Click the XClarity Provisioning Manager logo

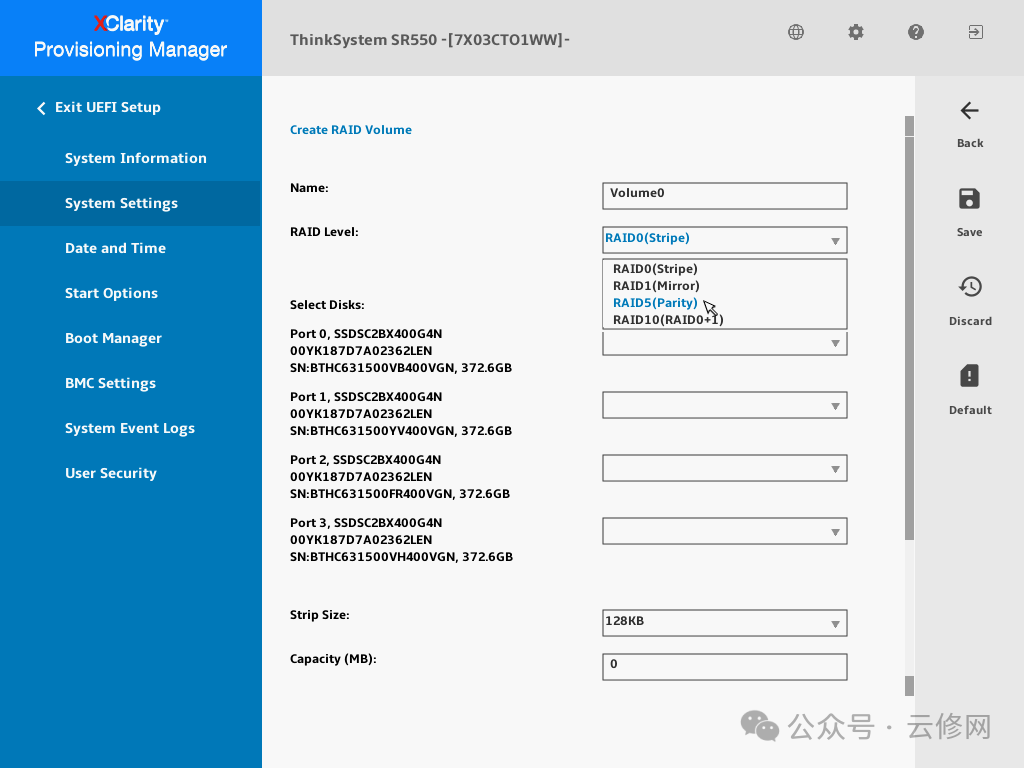(131, 37)
